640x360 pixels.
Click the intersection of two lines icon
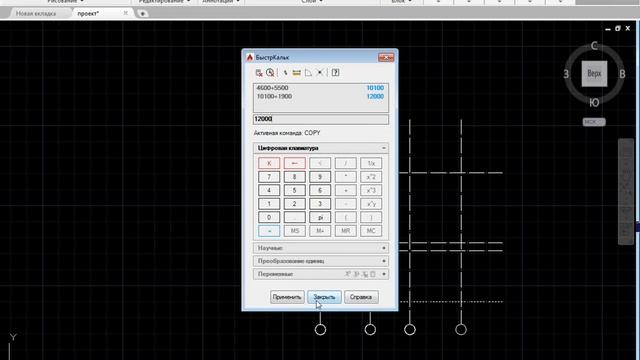(x=320, y=73)
